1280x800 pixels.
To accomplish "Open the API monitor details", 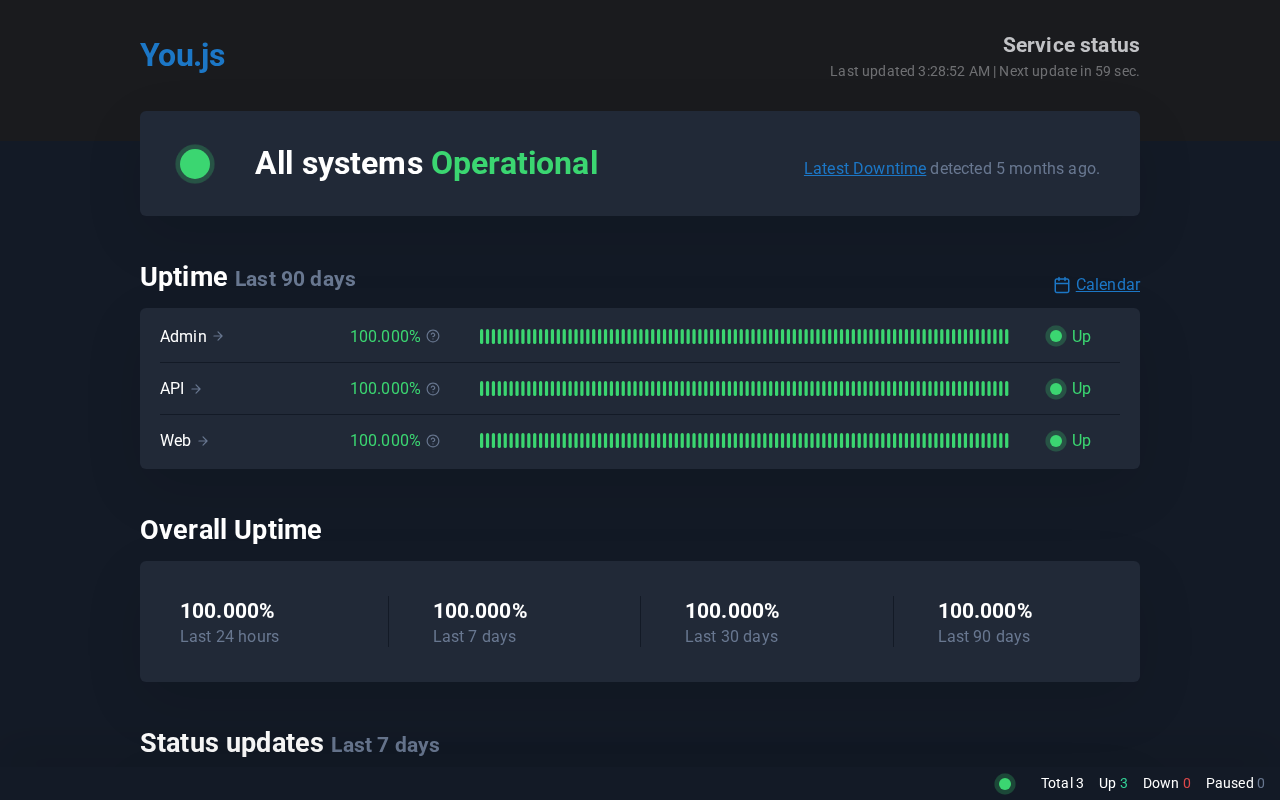I will click(x=172, y=389).
